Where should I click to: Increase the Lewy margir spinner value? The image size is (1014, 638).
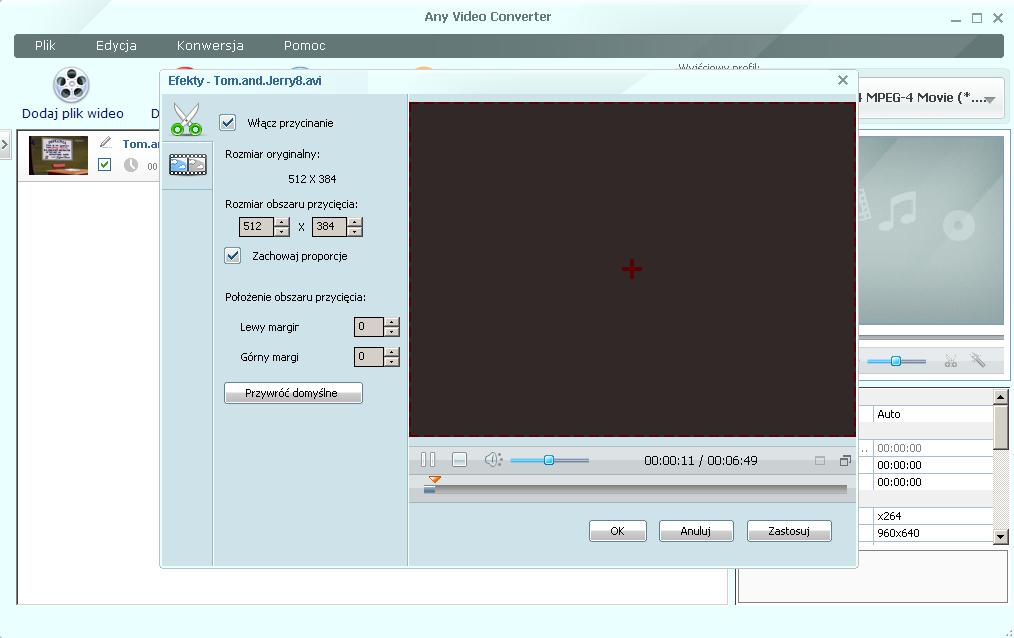392,322
